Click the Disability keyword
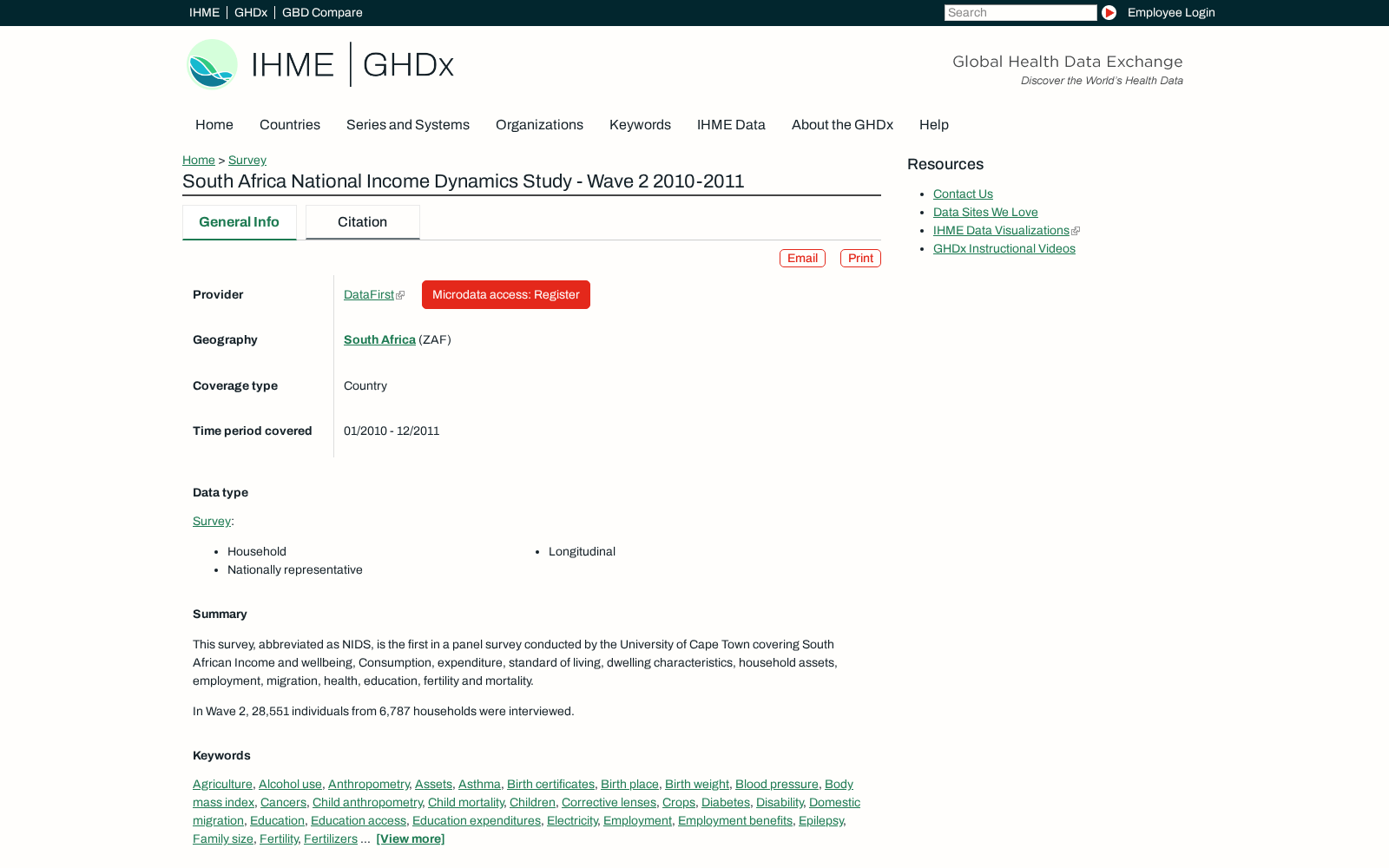This screenshot has width=1389, height=868. [780, 803]
